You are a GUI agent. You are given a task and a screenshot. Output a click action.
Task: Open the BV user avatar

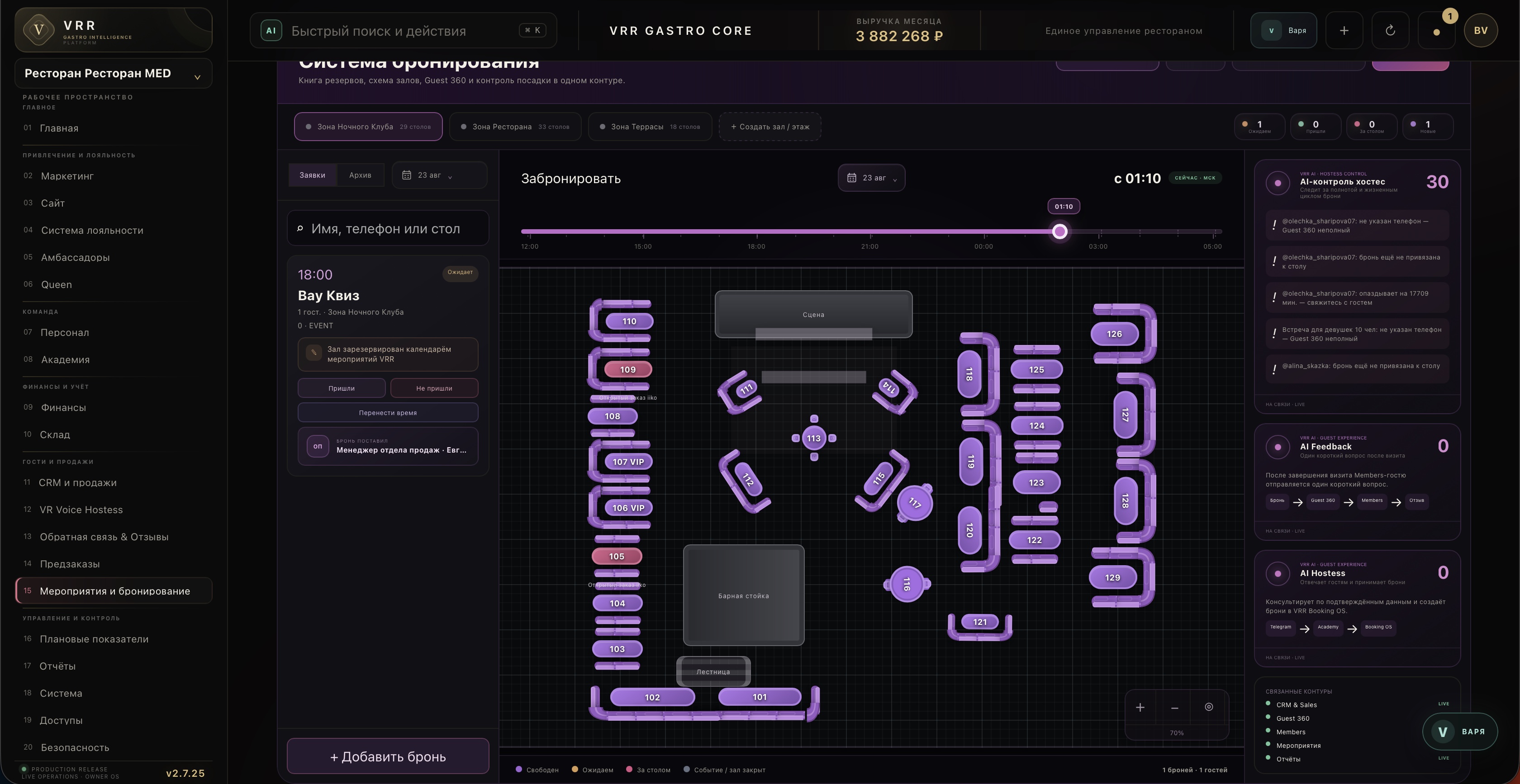[x=1481, y=31]
